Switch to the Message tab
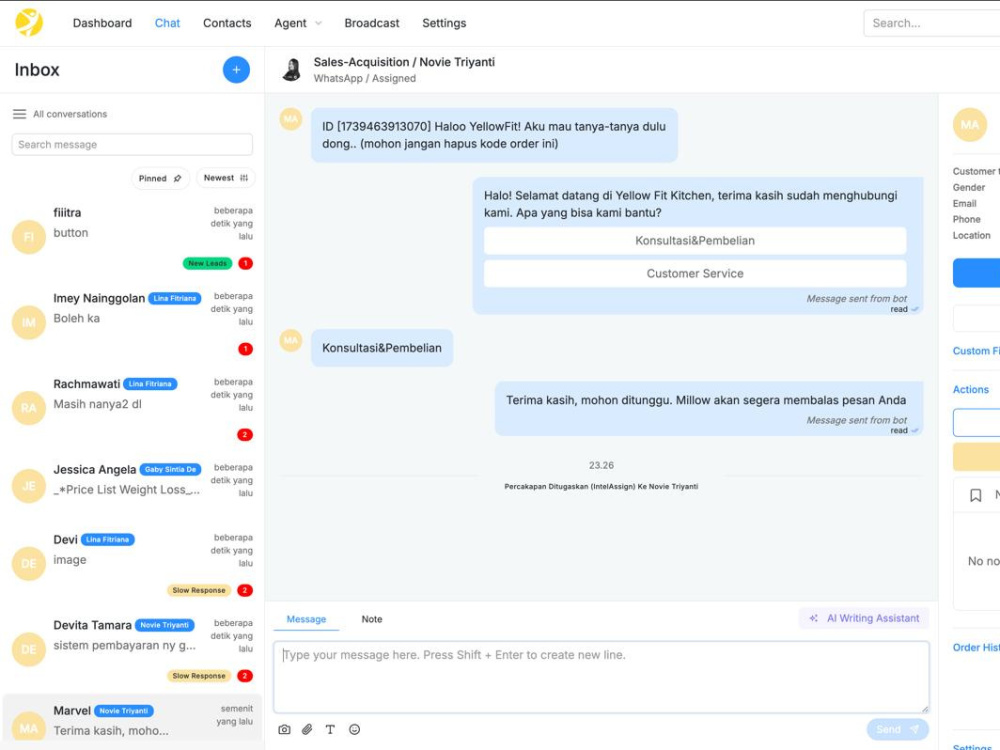1000x750 pixels. click(x=306, y=619)
